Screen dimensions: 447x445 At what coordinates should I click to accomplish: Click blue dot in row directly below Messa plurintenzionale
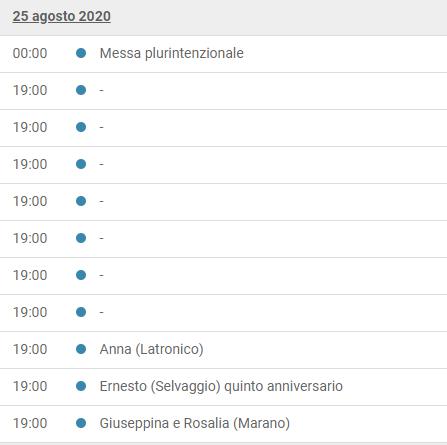(81, 90)
